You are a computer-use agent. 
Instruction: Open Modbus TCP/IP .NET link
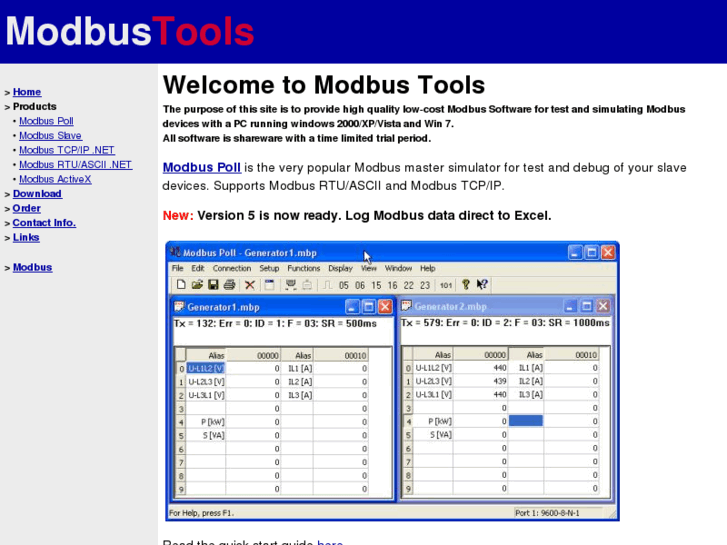(67, 150)
